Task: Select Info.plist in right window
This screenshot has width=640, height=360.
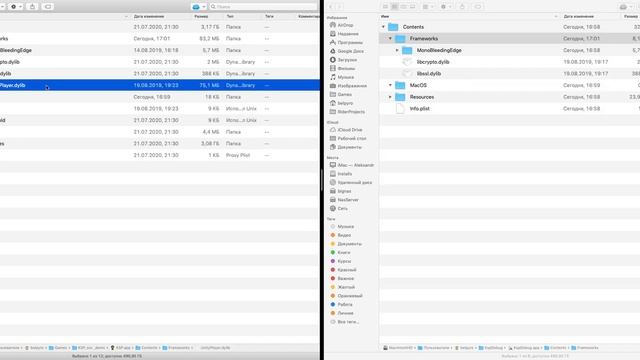Action: click(420, 109)
